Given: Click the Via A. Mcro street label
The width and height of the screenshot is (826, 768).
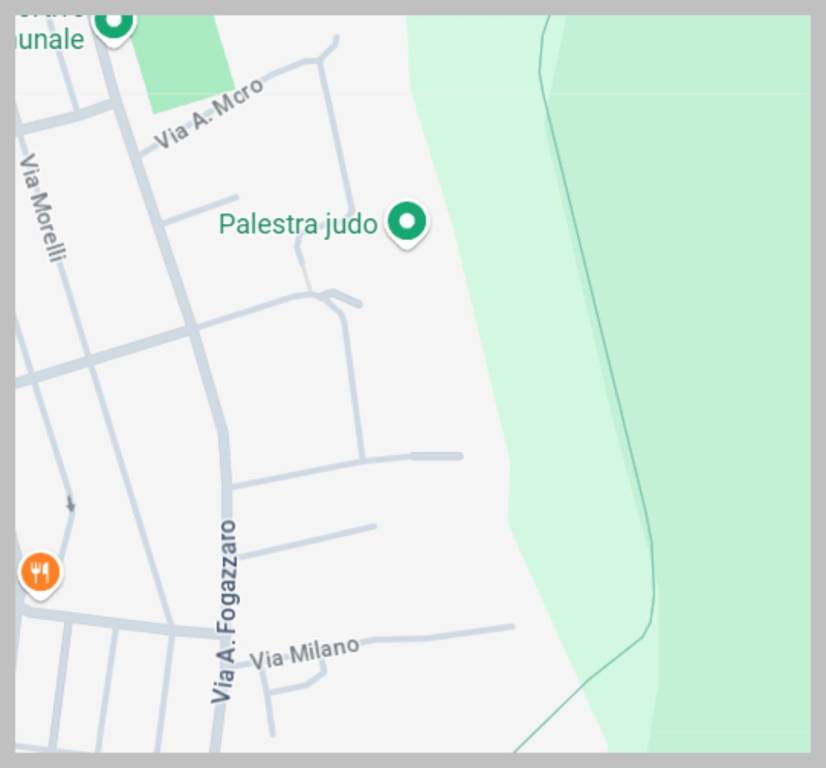Looking at the screenshot, I should (209, 112).
